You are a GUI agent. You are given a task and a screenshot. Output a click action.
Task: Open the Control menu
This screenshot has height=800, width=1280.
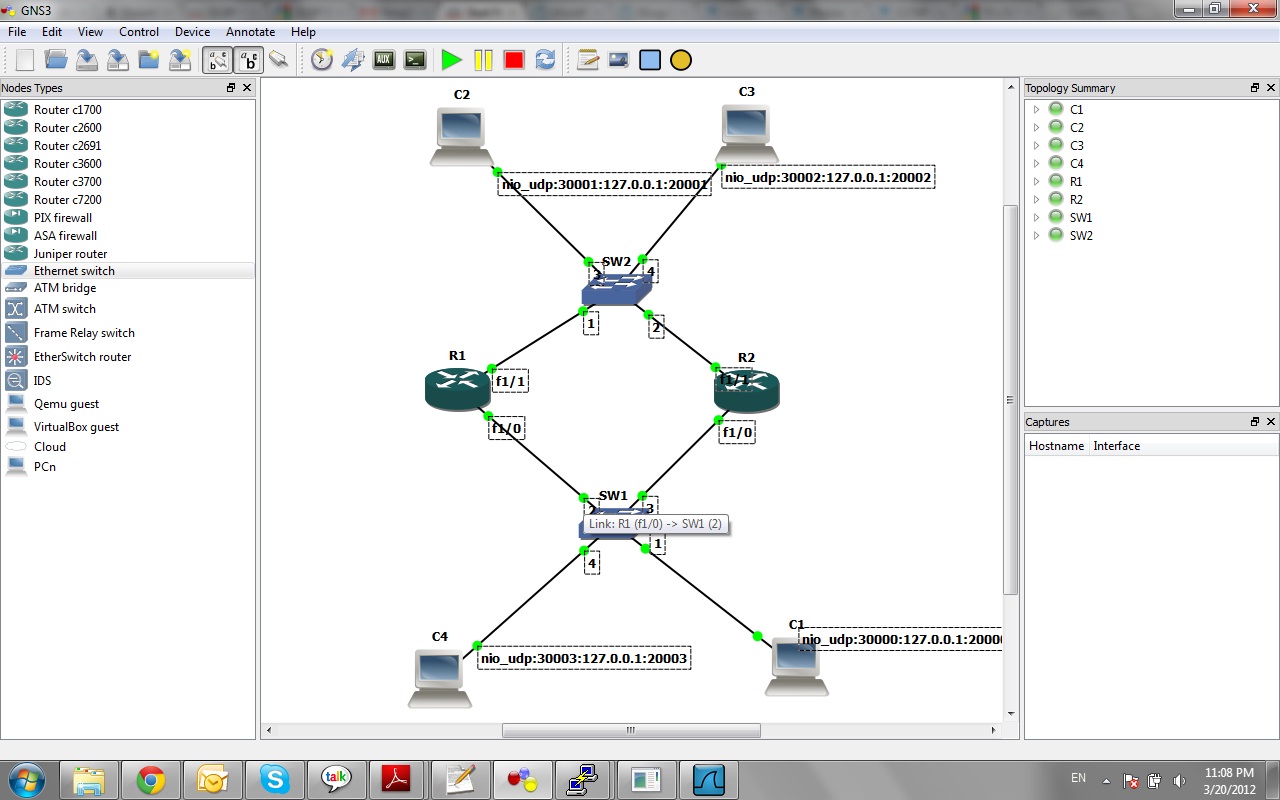click(x=139, y=32)
